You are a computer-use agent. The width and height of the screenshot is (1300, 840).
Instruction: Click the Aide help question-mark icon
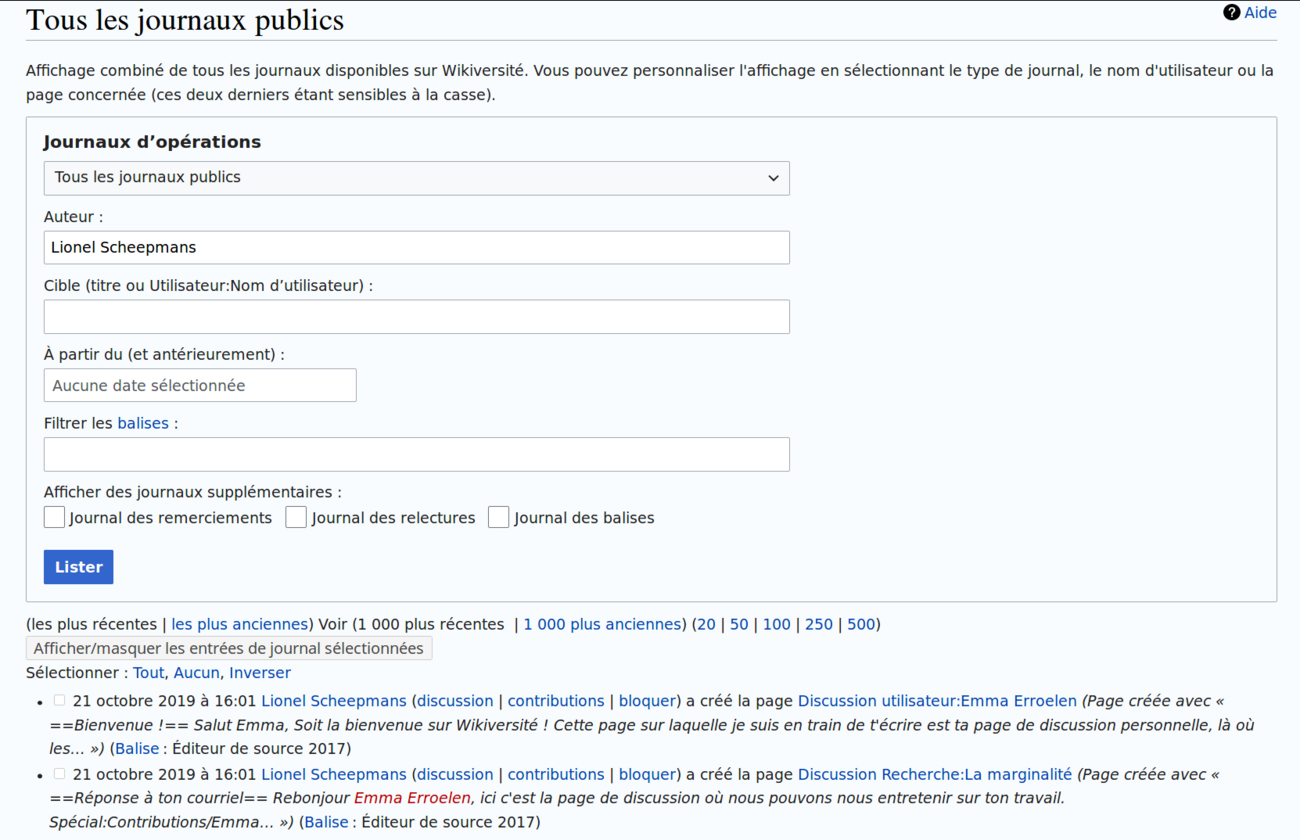click(1232, 13)
